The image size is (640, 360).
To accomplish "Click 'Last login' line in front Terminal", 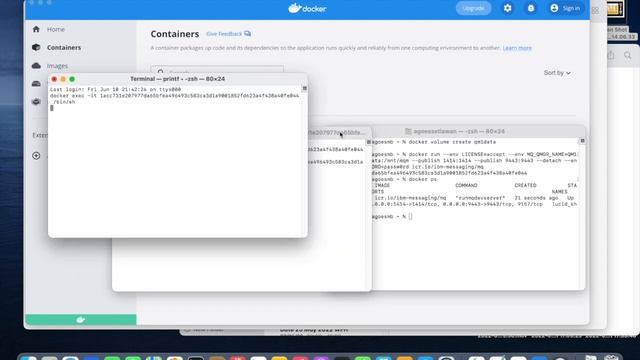I will click(x=116, y=89).
